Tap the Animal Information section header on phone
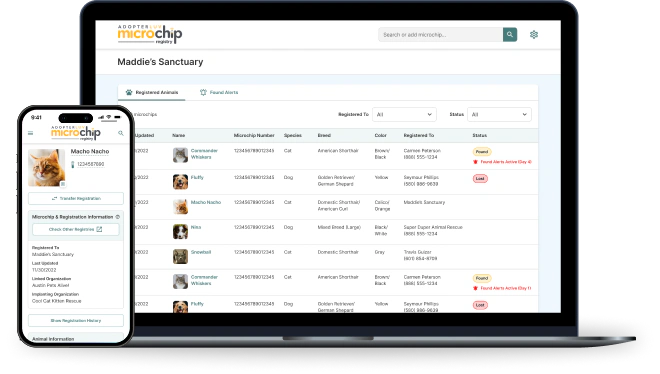This screenshot has height=374, width=660. pos(53,339)
